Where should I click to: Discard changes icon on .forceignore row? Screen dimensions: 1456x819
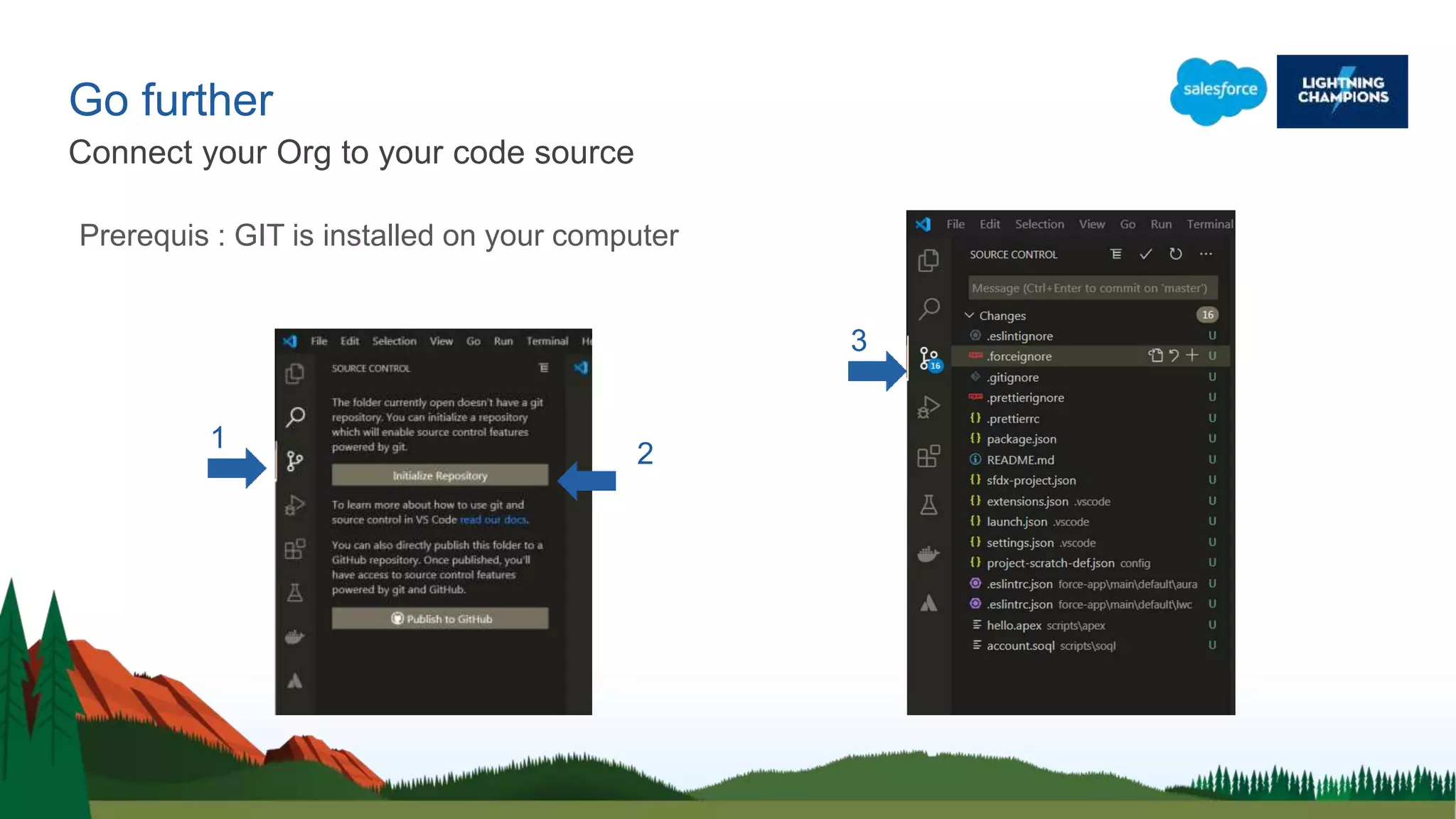click(x=1174, y=355)
